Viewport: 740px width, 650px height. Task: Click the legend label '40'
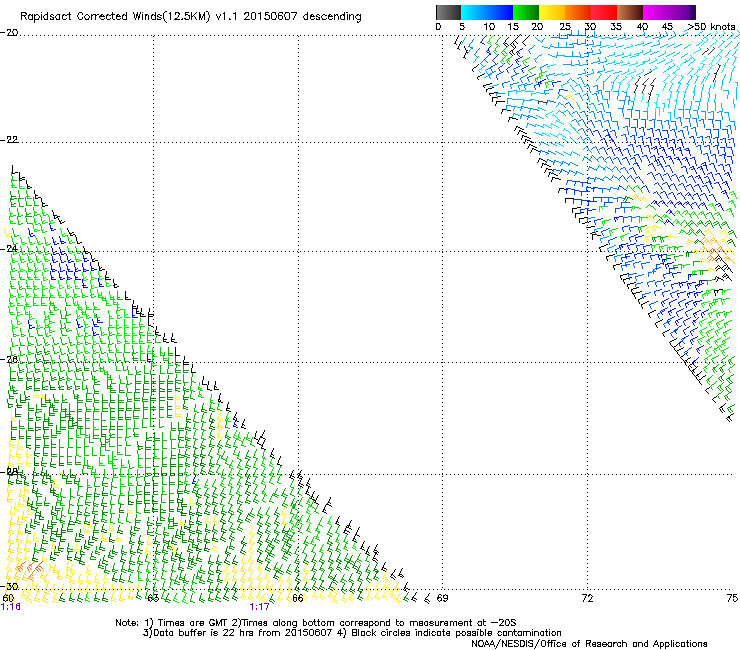[642, 27]
